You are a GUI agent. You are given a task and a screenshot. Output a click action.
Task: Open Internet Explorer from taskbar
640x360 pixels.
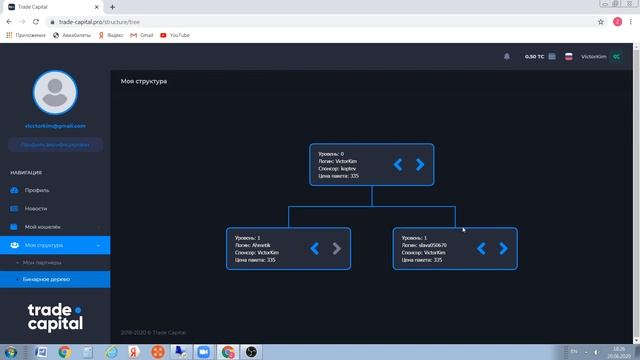click(111, 352)
